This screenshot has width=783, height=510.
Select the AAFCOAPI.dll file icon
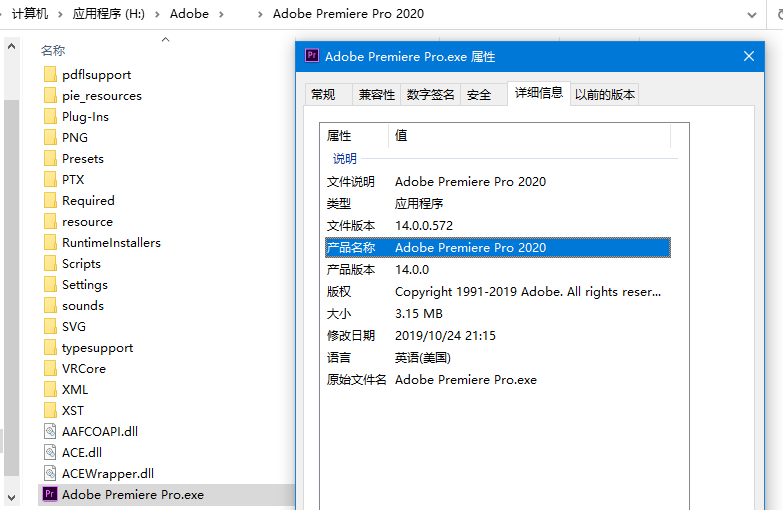coord(50,431)
